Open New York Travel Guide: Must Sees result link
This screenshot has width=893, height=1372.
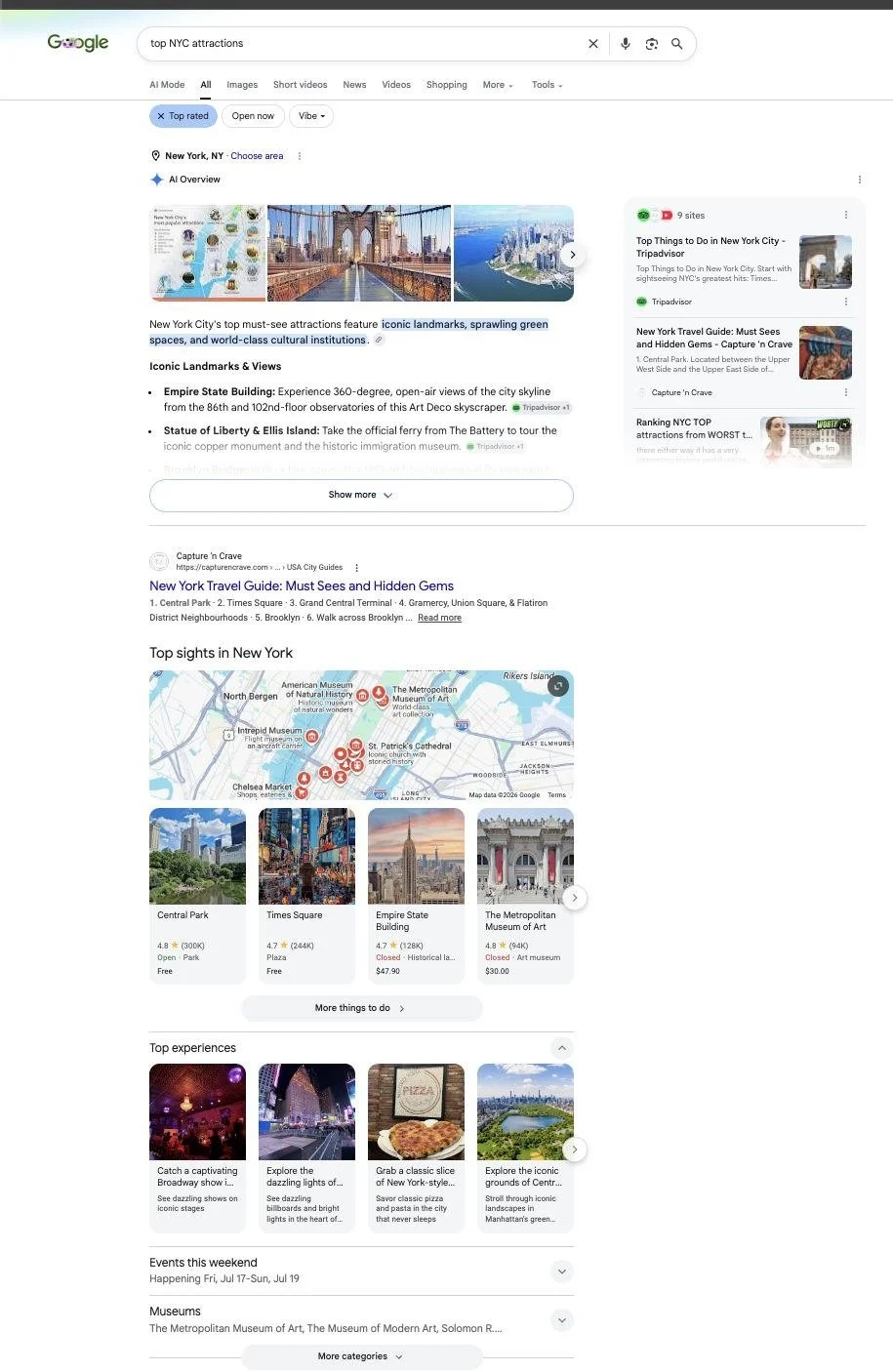tap(302, 586)
